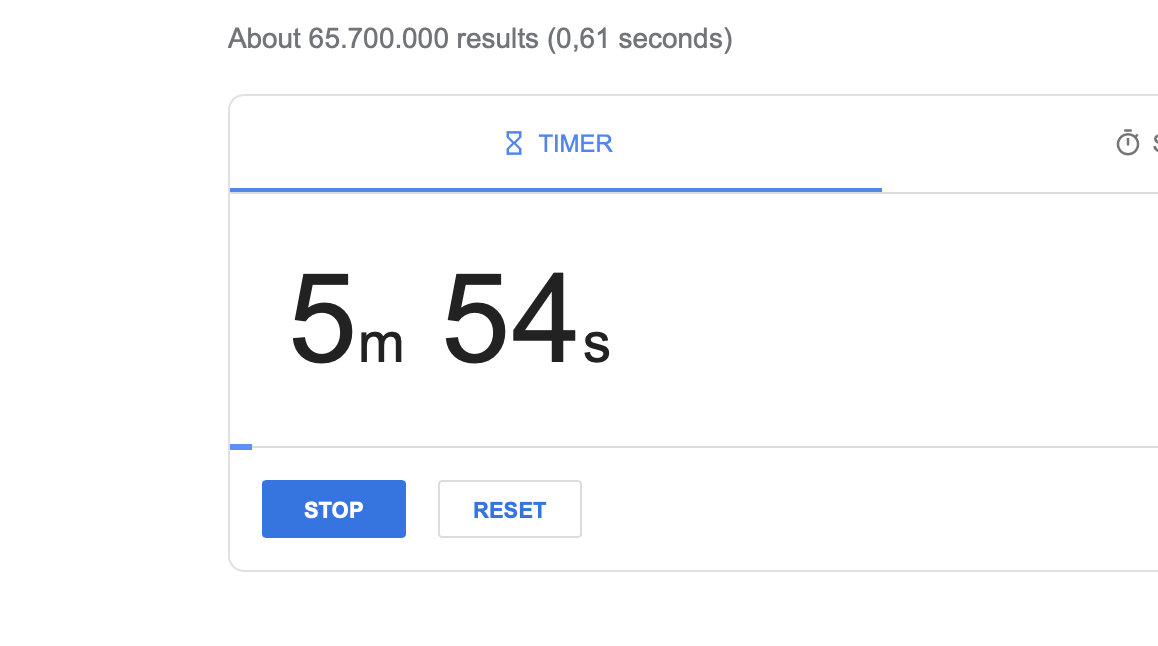
Task: Switch to the TIMER tab label
Action: pyautogui.click(x=575, y=144)
